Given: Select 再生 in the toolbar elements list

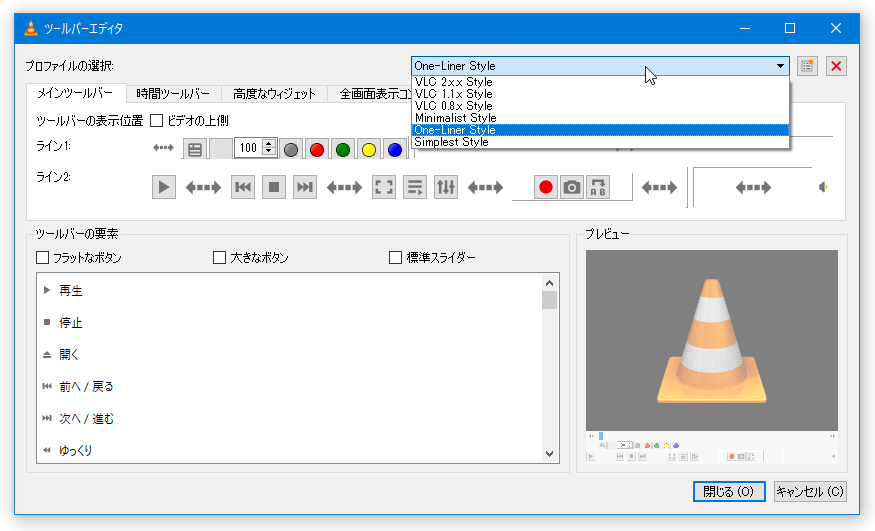Looking at the screenshot, I should tap(289, 291).
